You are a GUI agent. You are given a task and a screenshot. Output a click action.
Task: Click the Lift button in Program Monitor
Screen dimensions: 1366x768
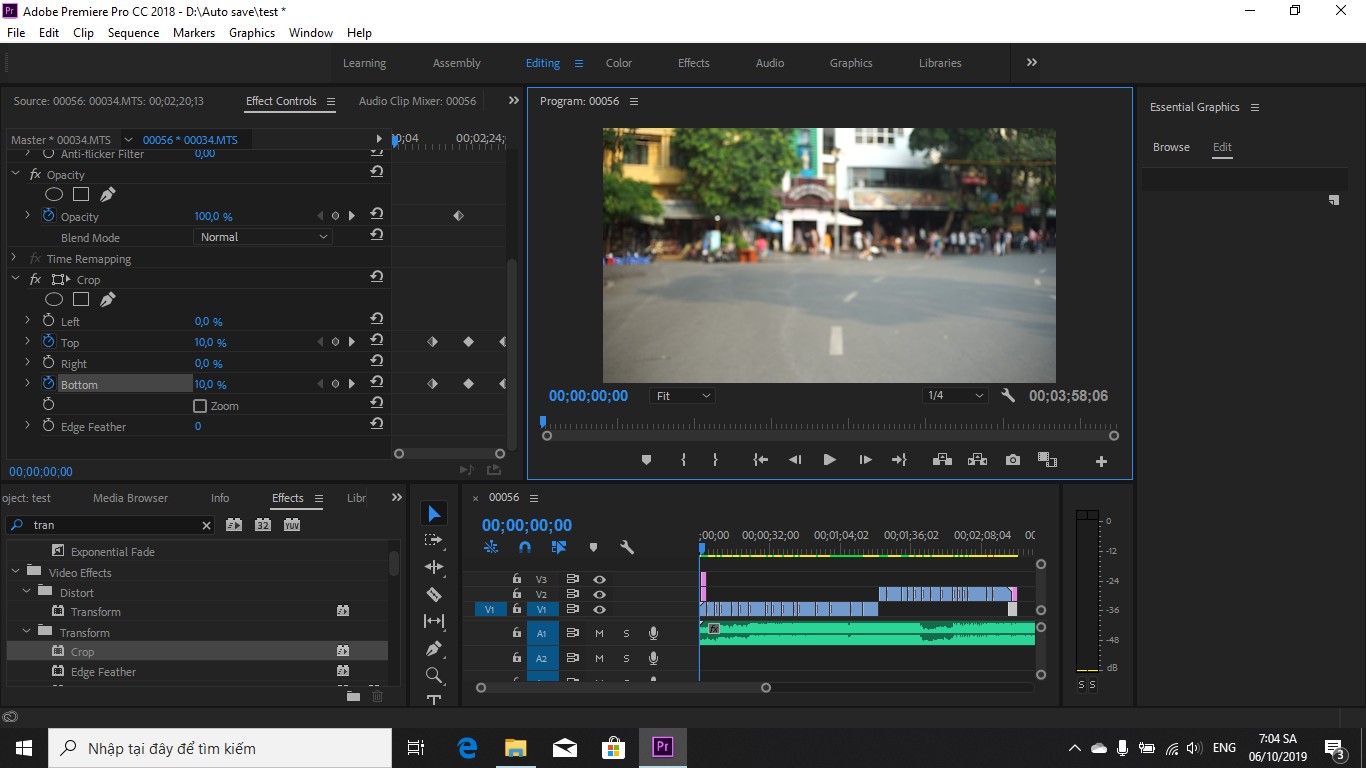click(x=942, y=460)
